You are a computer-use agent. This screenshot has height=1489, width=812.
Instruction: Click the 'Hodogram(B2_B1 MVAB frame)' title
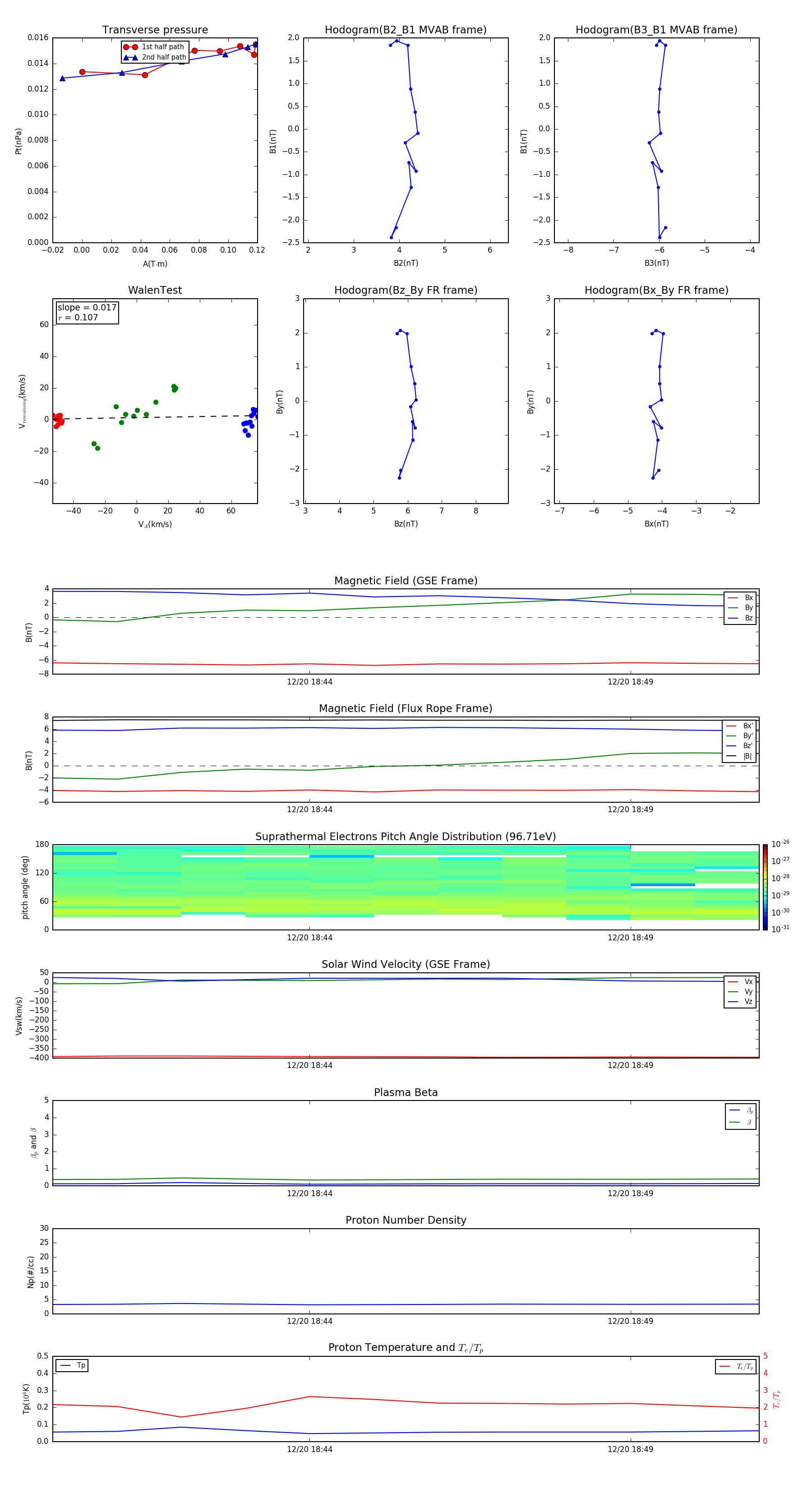406,30
